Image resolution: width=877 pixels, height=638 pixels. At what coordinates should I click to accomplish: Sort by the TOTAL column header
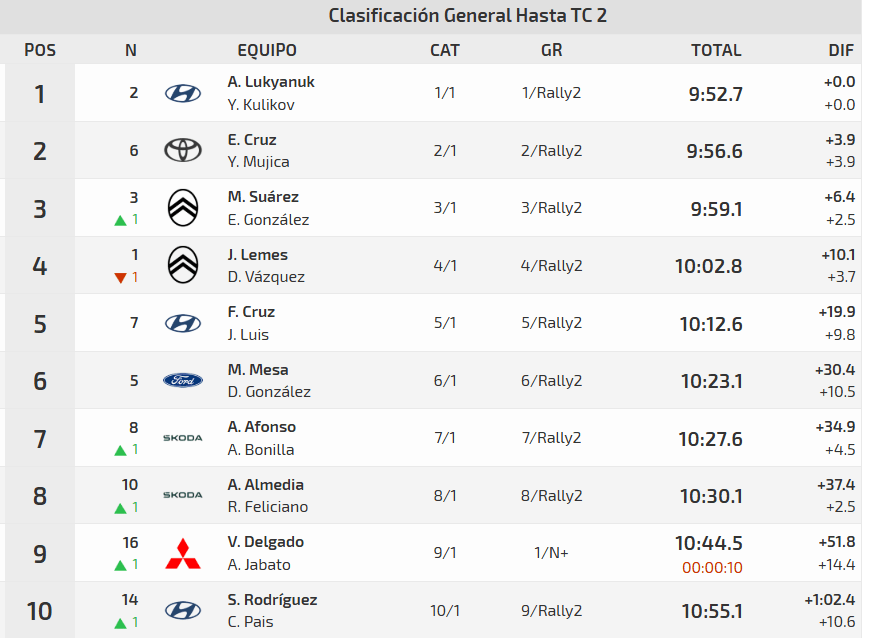pos(716,50)
